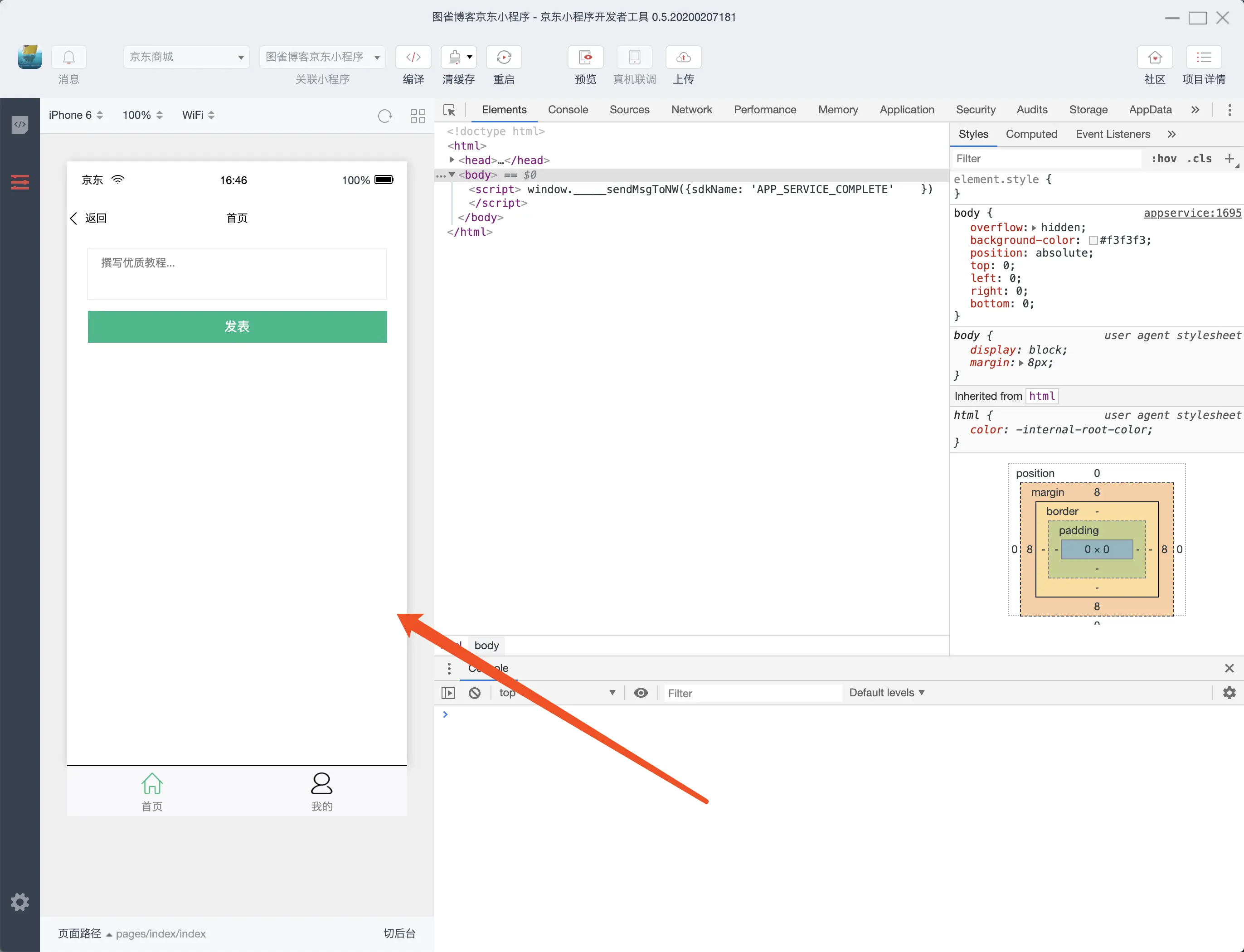Click the 重启 restart icon

[x=504, y=57]
